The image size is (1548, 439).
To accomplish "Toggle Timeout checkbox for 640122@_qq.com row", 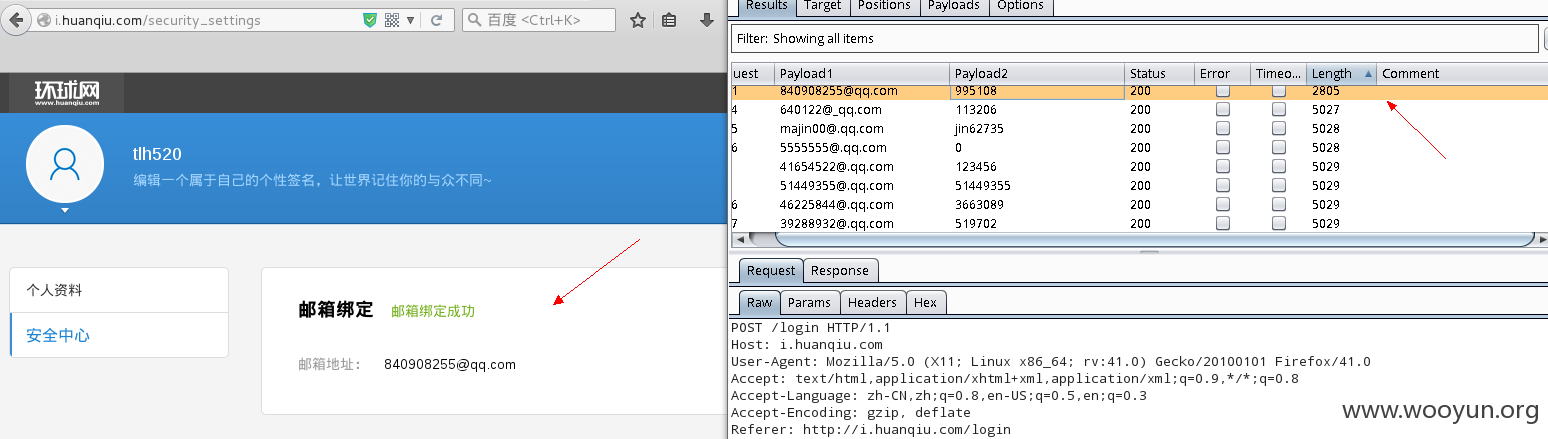I will point(1279,110).
